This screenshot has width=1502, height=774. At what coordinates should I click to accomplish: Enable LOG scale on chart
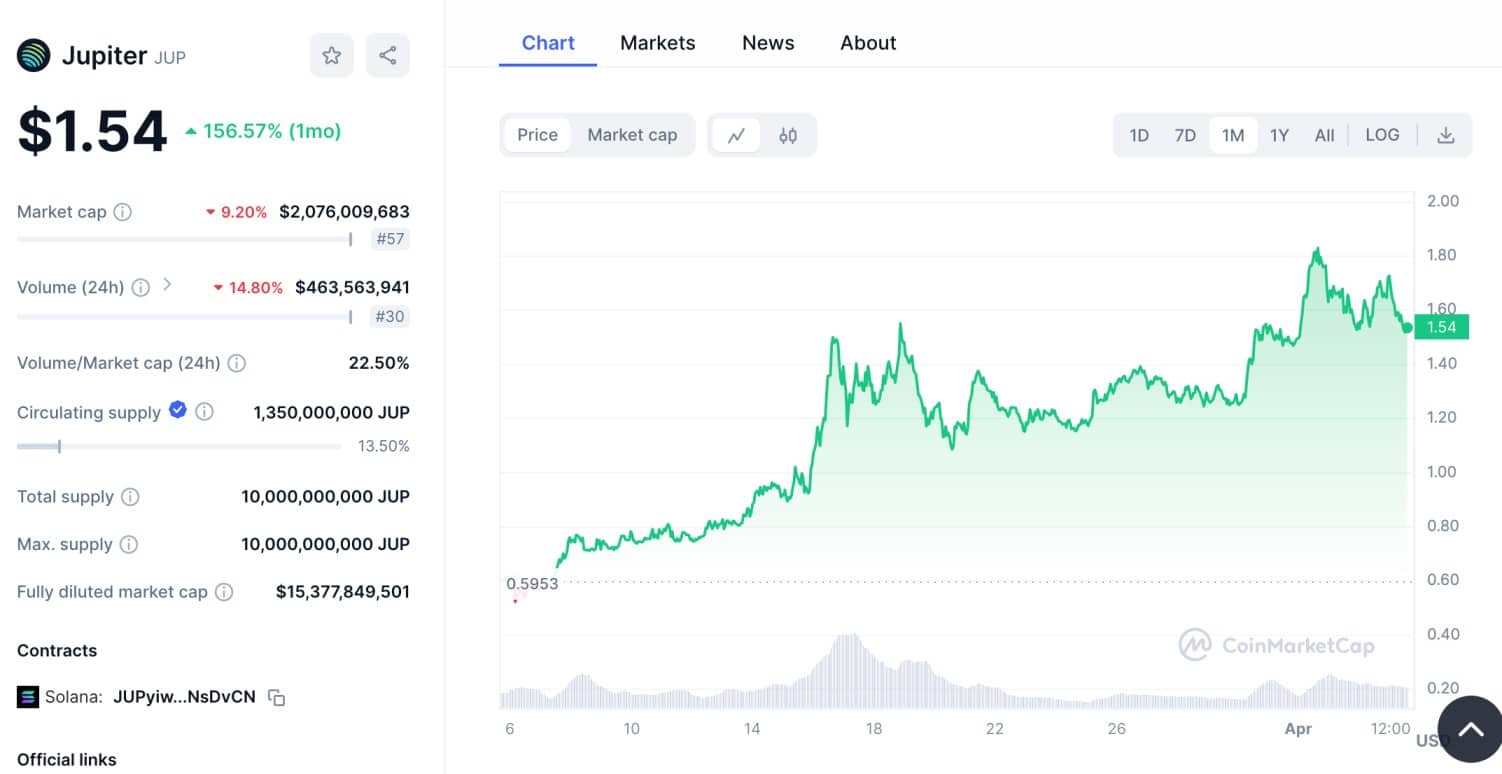(x=1382, y=135)
